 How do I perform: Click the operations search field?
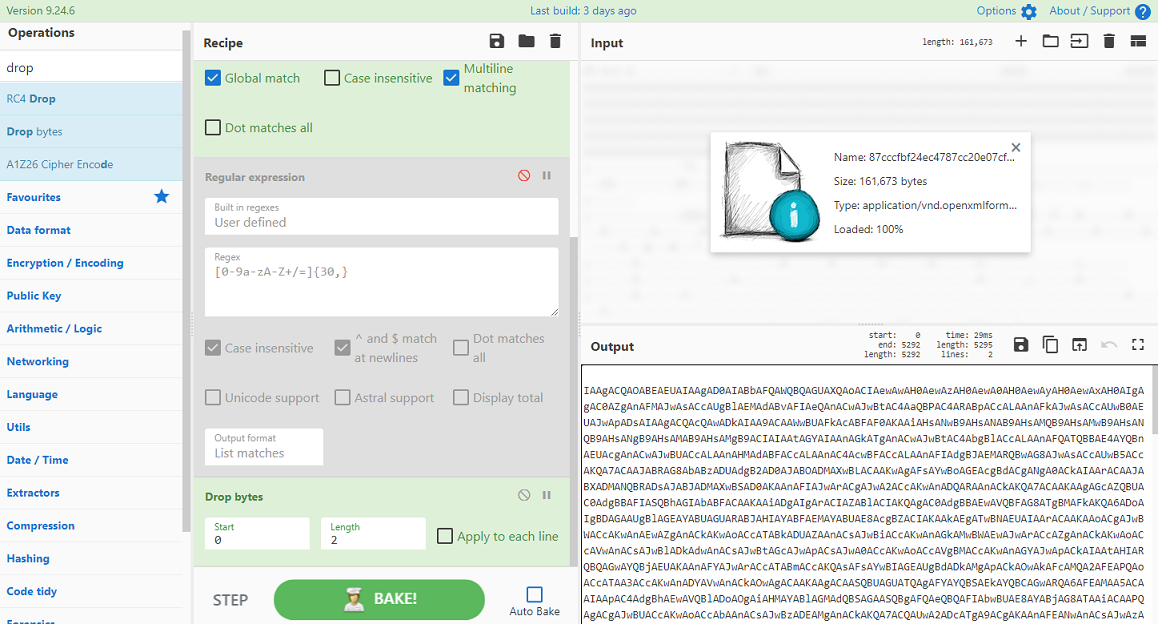[91, 67]
